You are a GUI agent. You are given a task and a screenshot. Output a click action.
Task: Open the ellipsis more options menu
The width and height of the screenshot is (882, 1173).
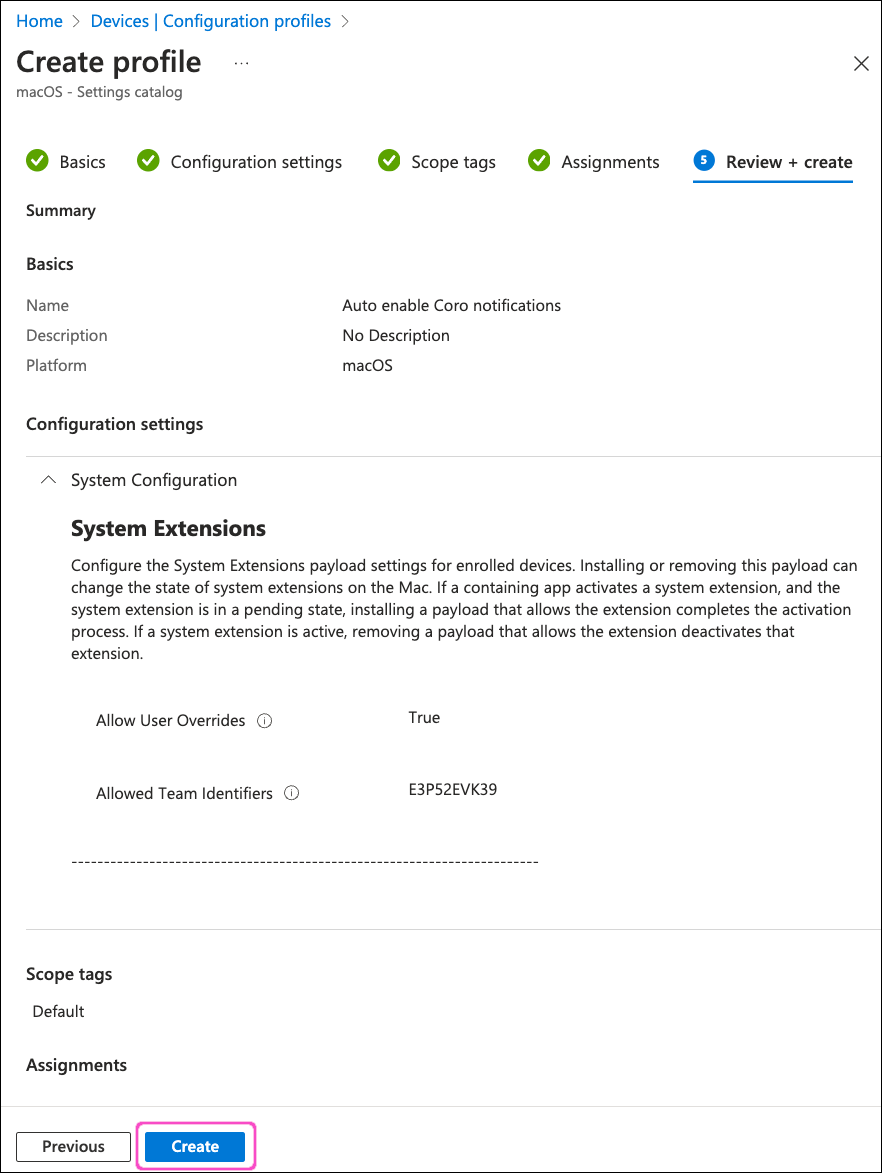(241, 62)
